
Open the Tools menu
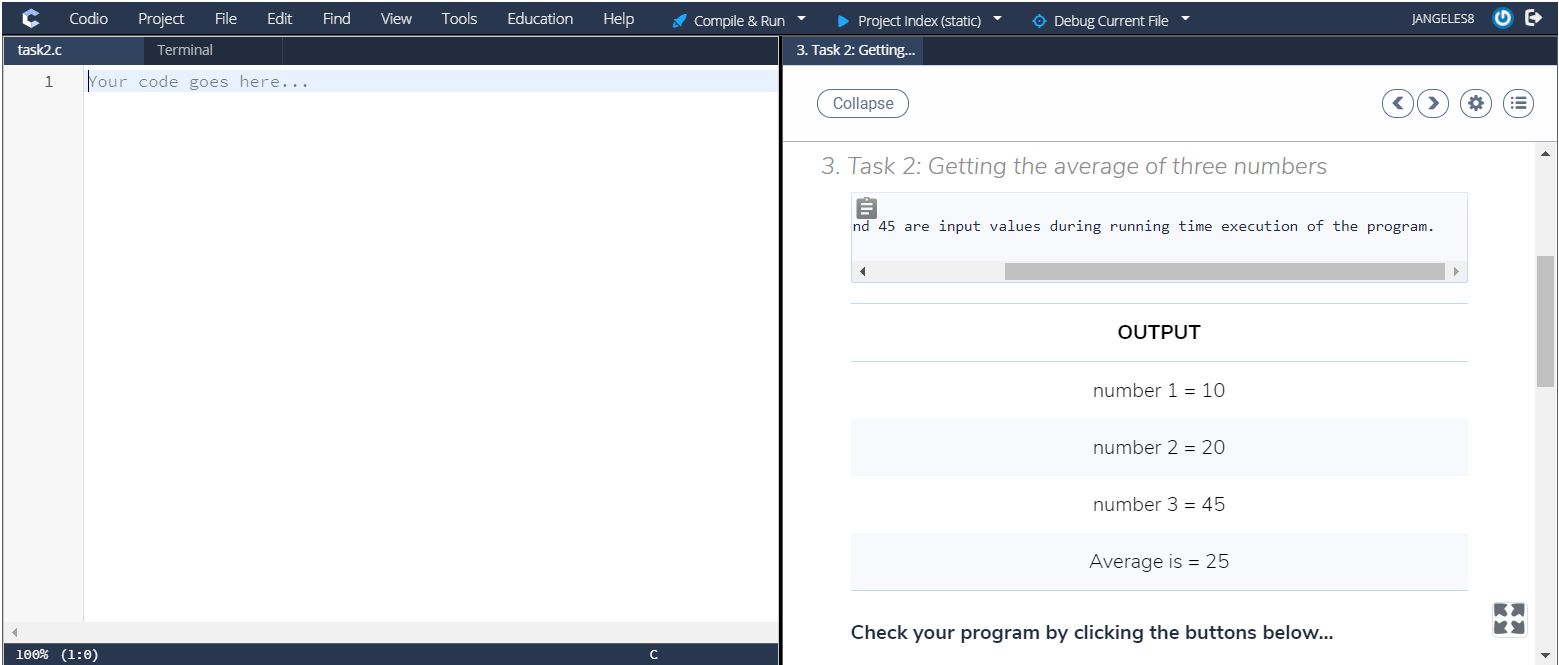pyautogui.click(x=458, y=18)
